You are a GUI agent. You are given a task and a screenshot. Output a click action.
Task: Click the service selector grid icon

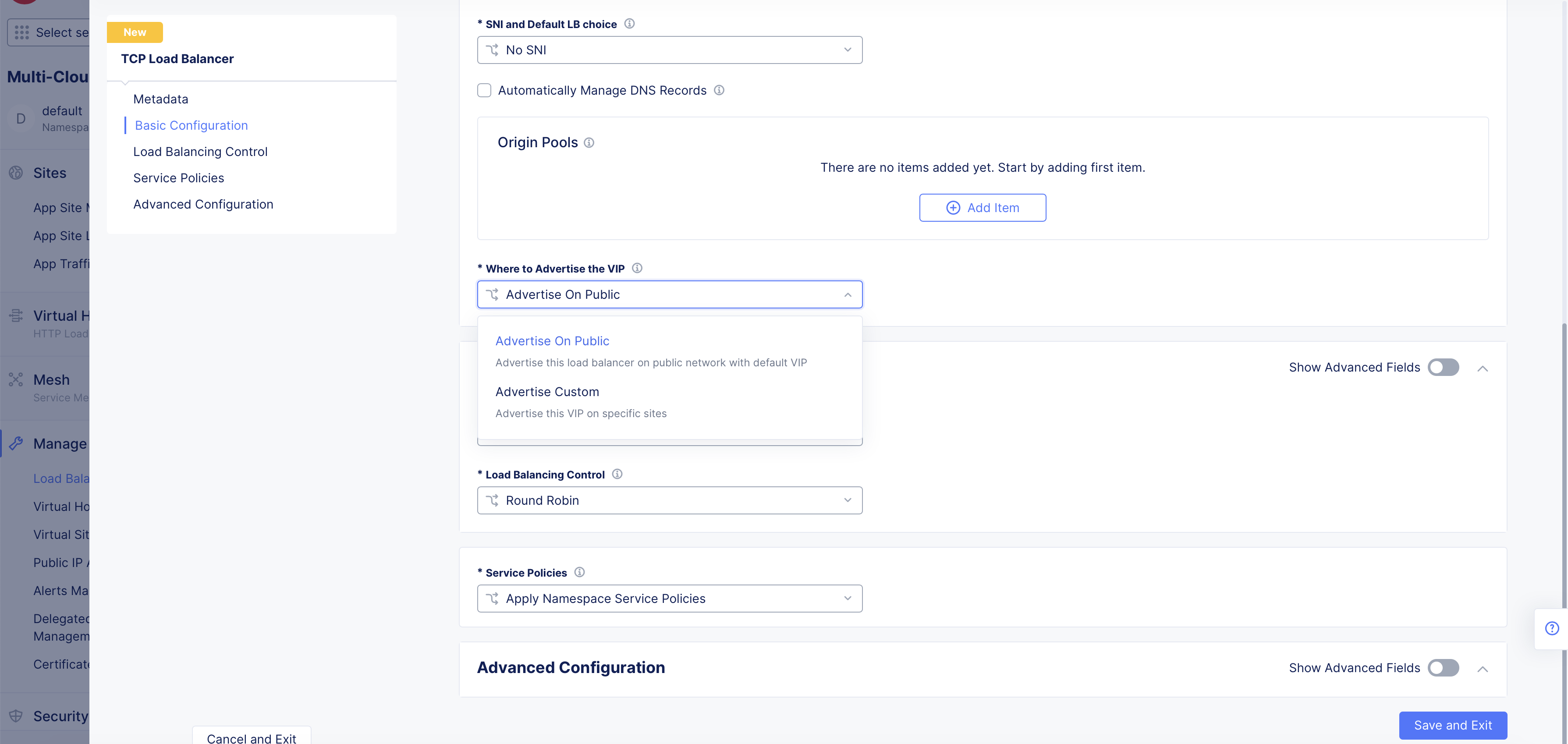22,32
